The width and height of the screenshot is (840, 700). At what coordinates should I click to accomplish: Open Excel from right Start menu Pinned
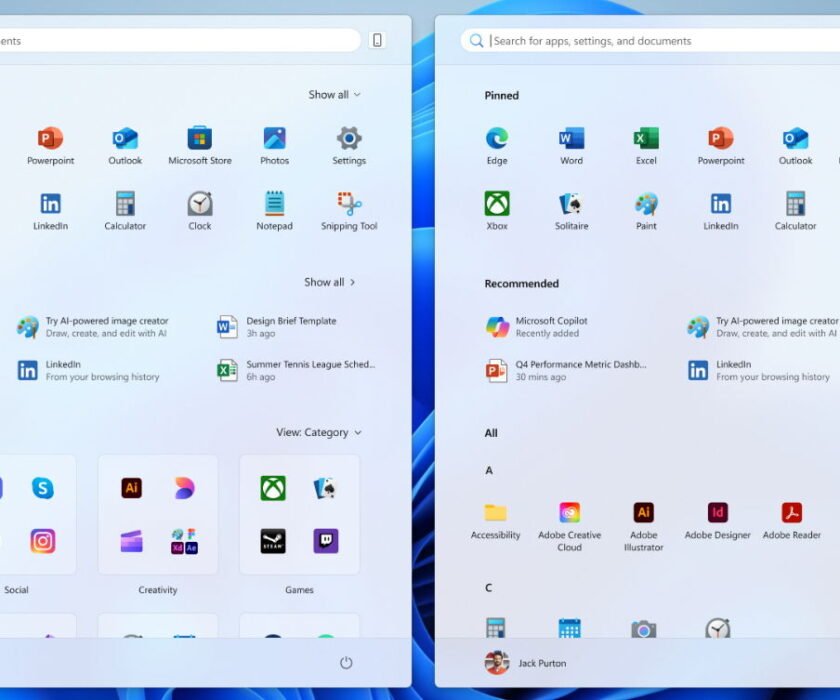(x=646, y=145)
